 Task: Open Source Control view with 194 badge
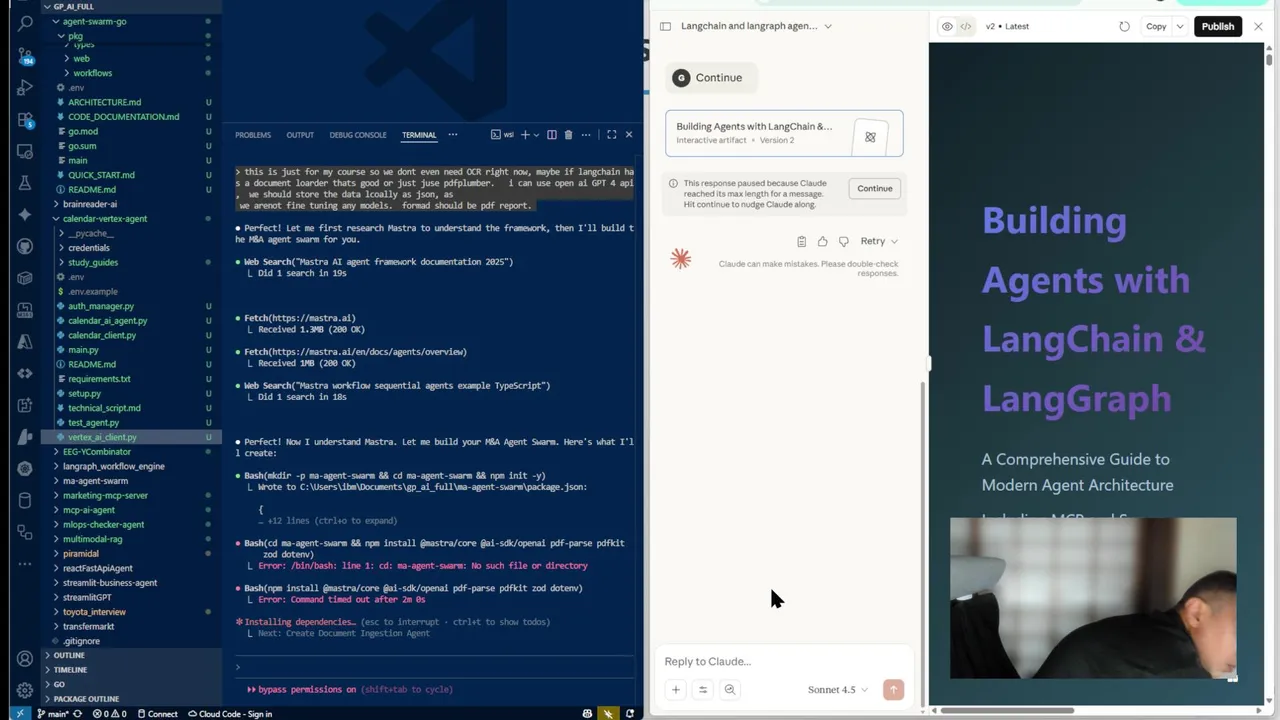click(x=25, y=56)
